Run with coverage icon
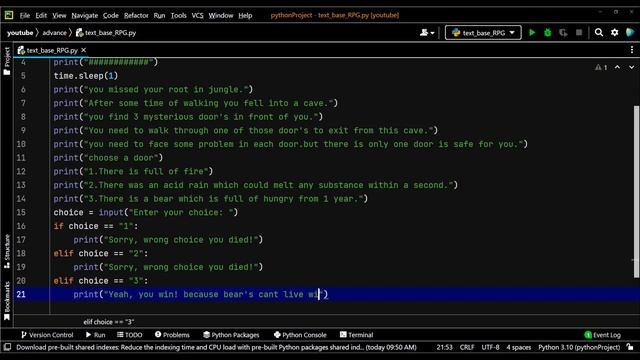Image resolution: width=640 pixels, height=360 pixels. point(563,33)
